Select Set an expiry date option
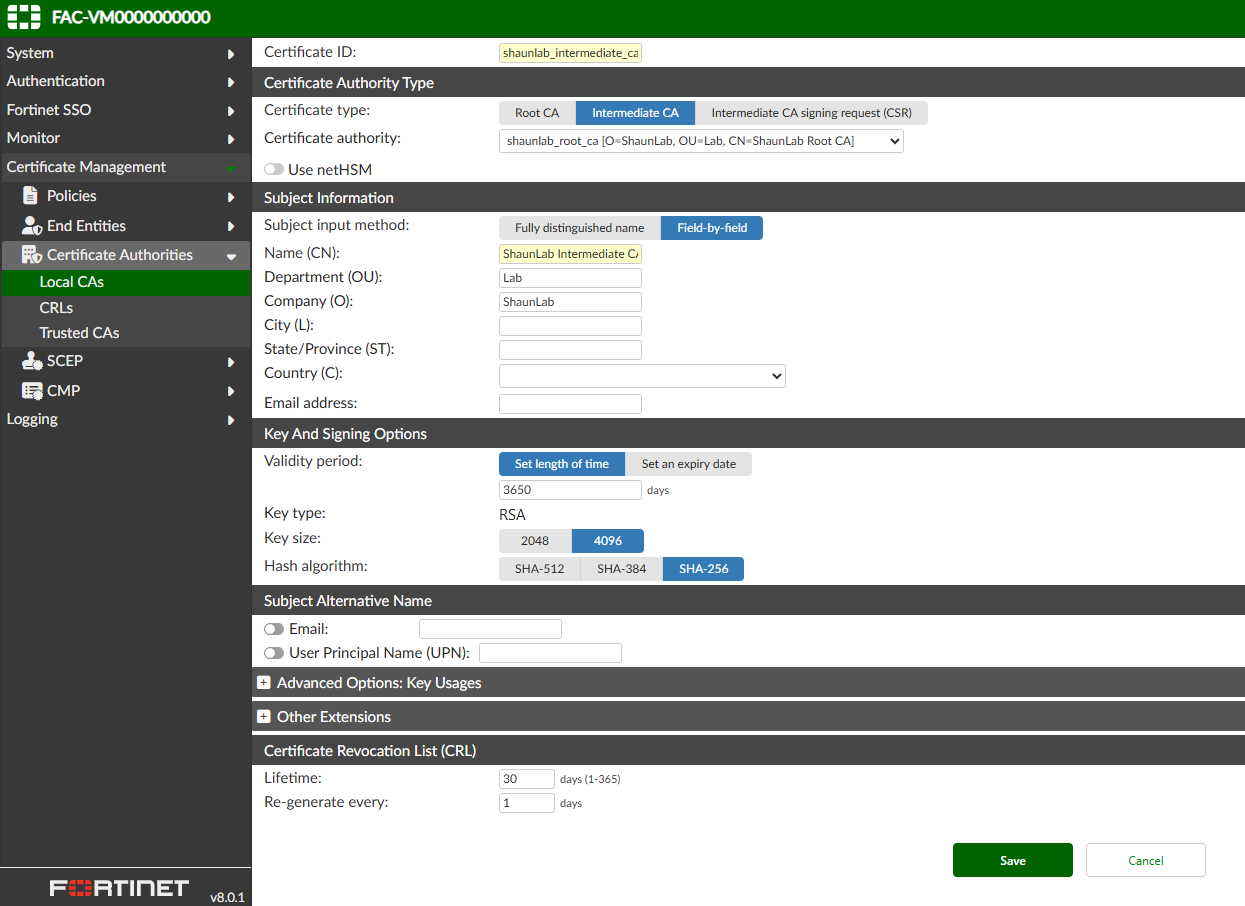The height and width of the screenshot is (906, 1245). point(689,464)
